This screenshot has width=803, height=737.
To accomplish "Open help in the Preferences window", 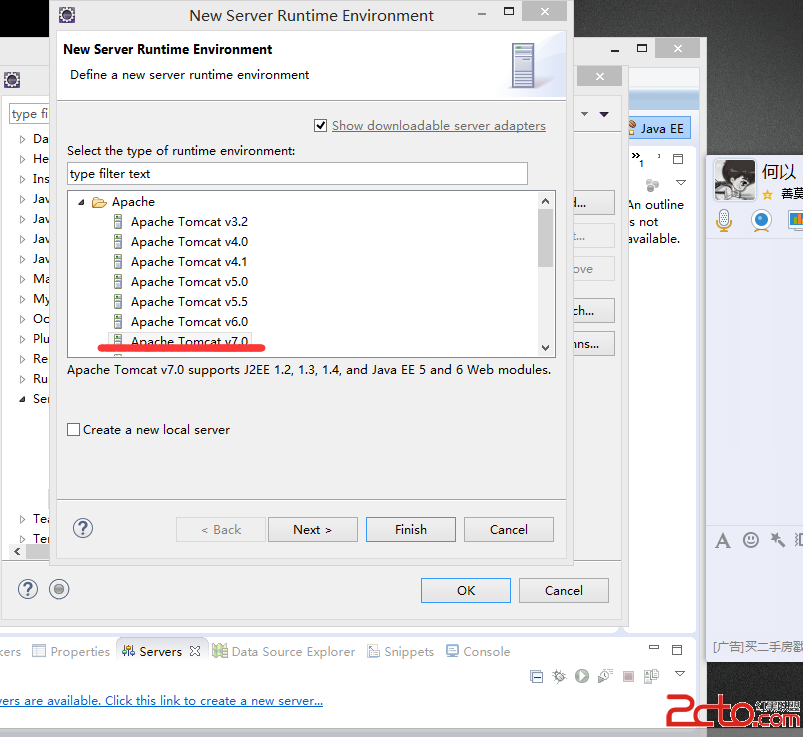I will point(28,589).
